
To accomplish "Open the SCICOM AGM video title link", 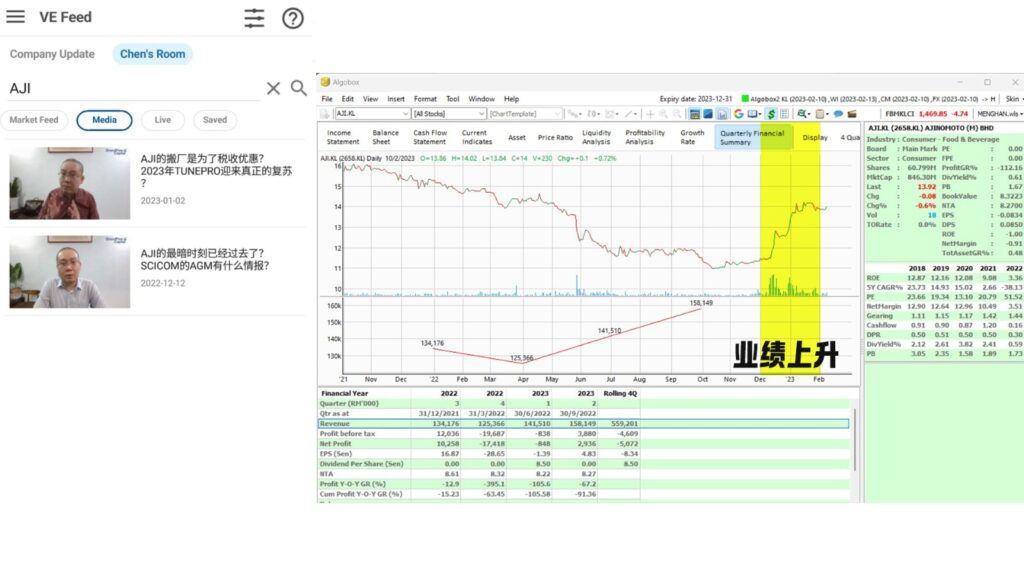I will point(204,259).
